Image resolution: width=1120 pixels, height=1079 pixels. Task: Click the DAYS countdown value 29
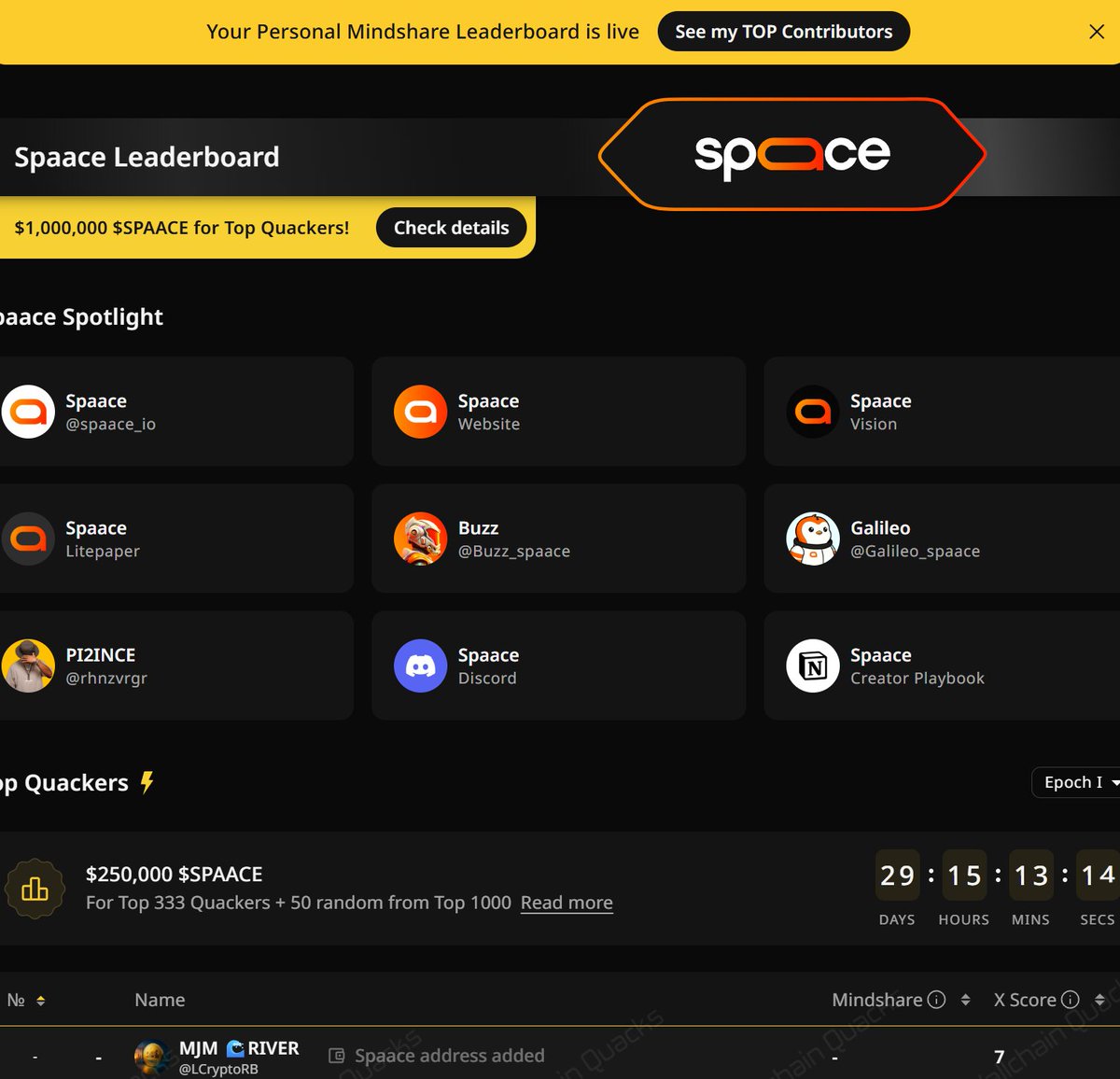898,876
